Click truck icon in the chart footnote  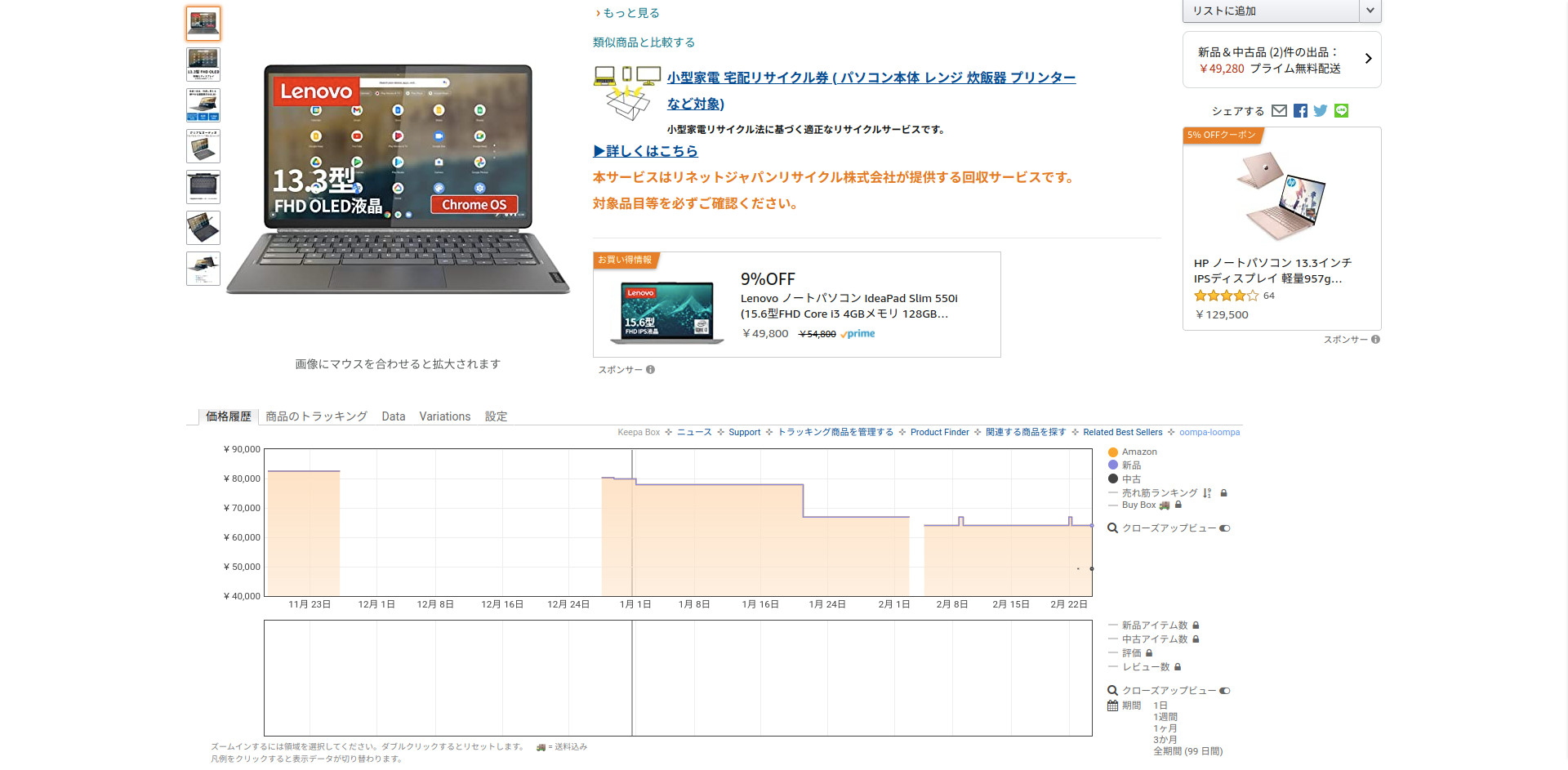[541, 747]
